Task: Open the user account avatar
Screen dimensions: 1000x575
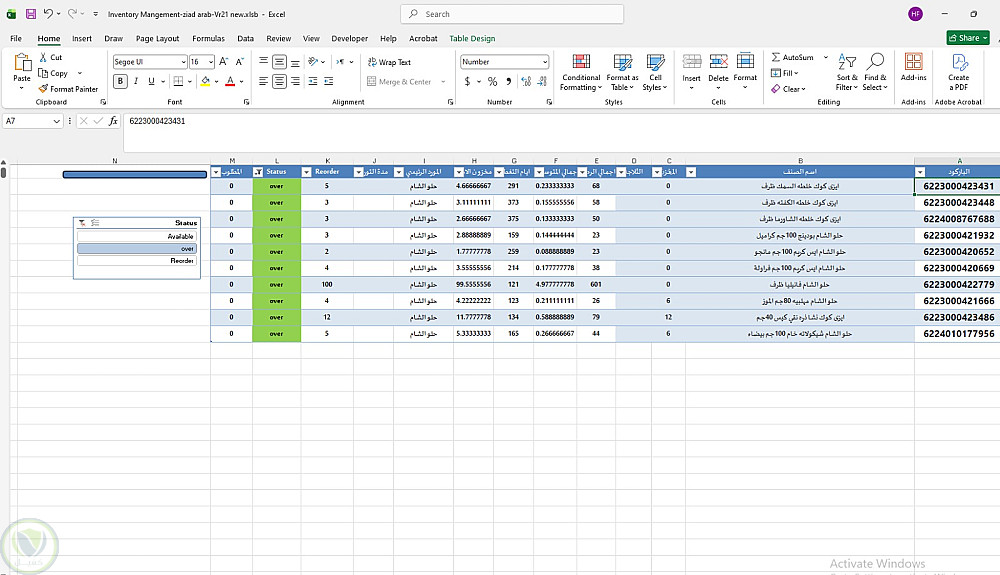Action: coord(915,13)
